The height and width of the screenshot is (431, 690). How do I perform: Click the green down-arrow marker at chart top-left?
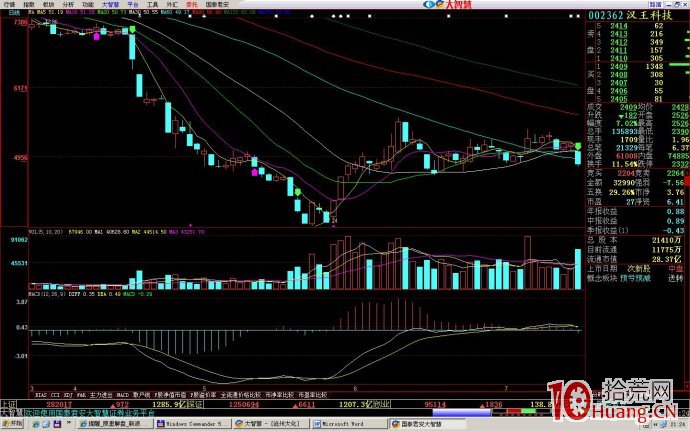click(x=132, y=29)
